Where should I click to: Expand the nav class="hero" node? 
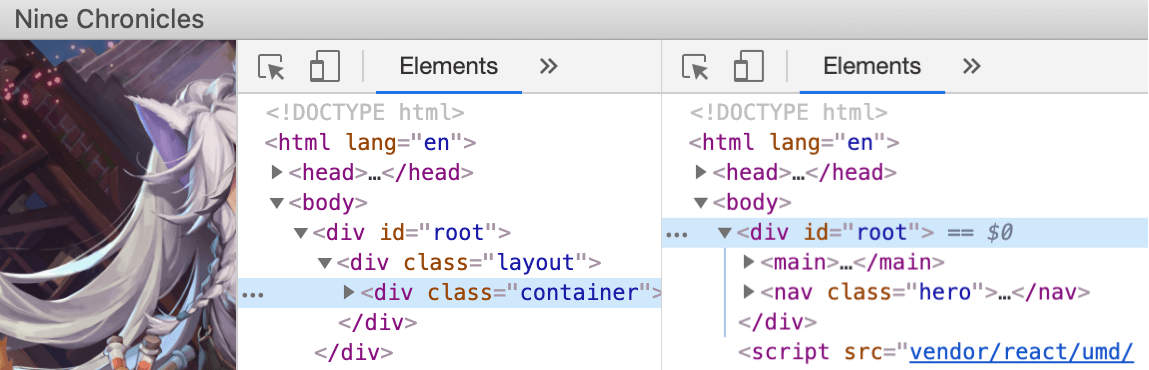click(748, 292)
